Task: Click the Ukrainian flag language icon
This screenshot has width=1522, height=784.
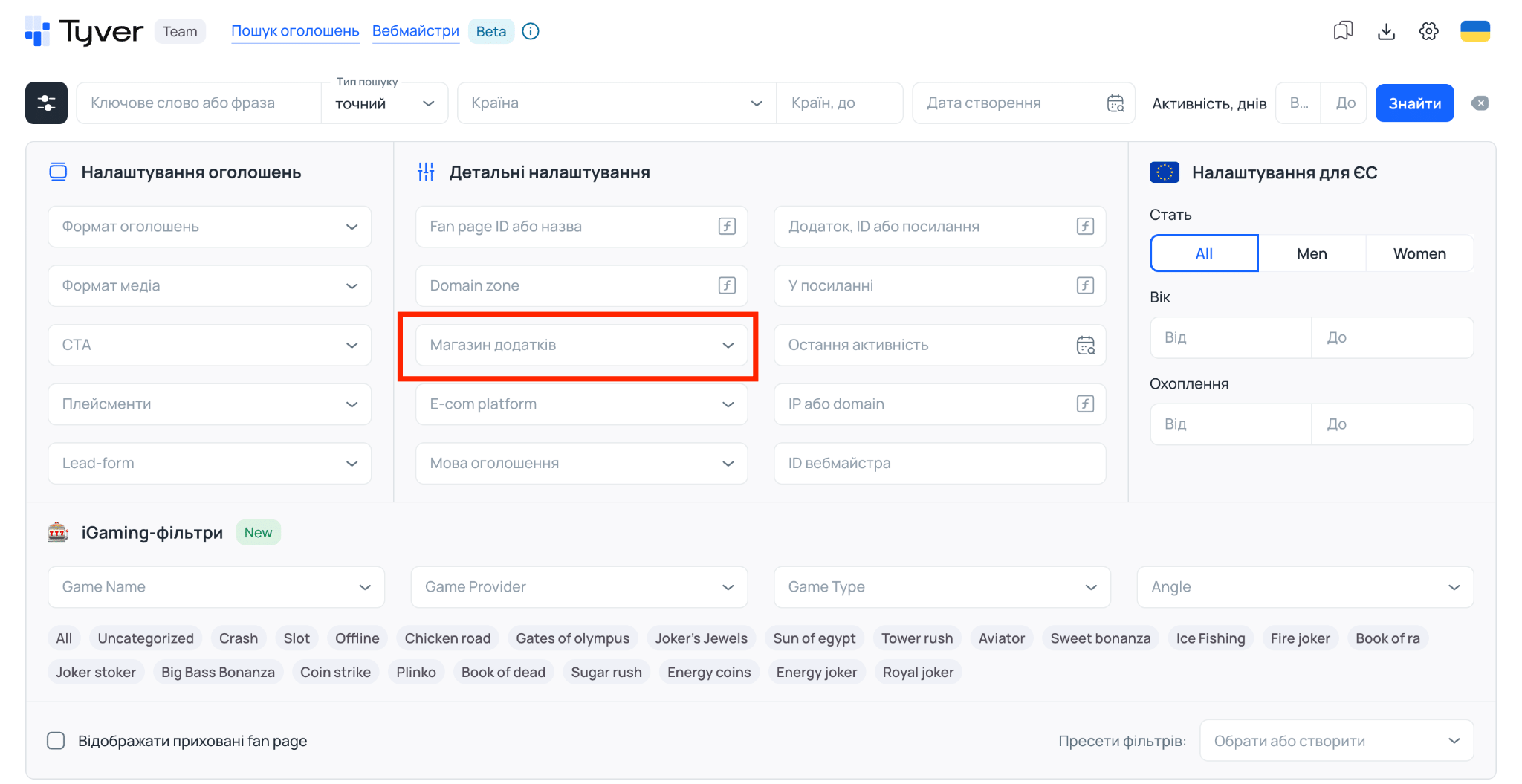Action: [x=1475, y=31]
